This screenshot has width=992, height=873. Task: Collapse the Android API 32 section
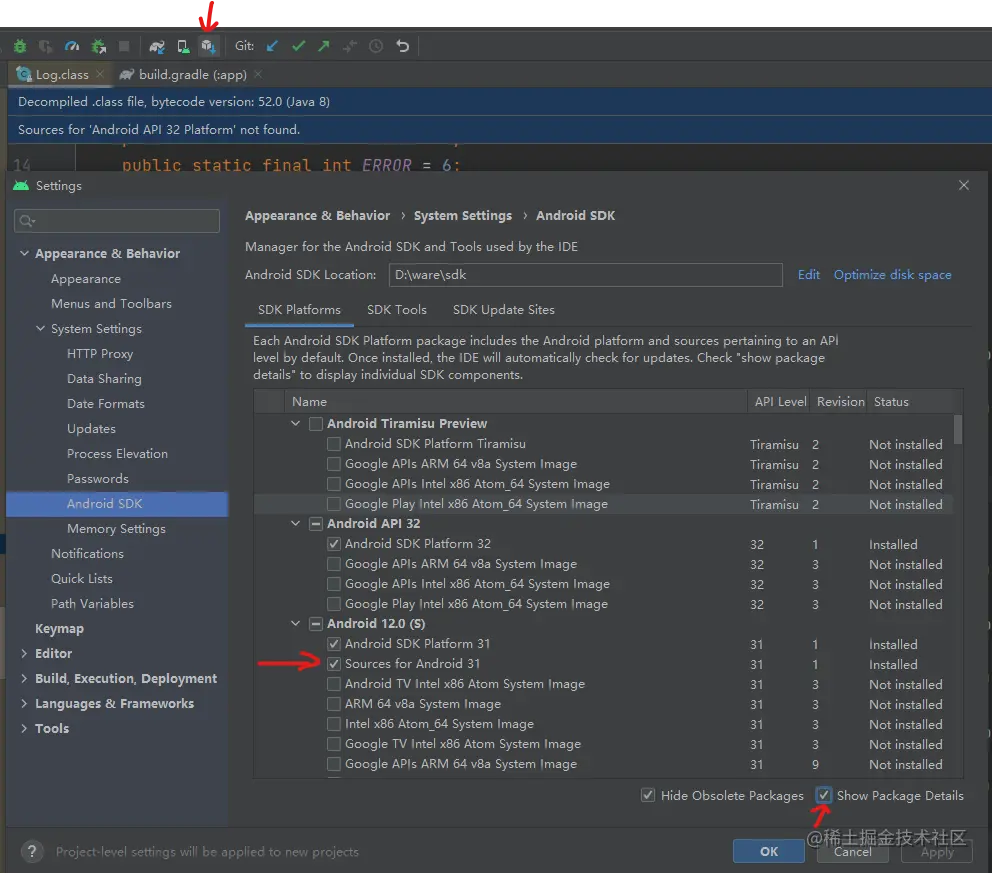[x=295, y=523]
